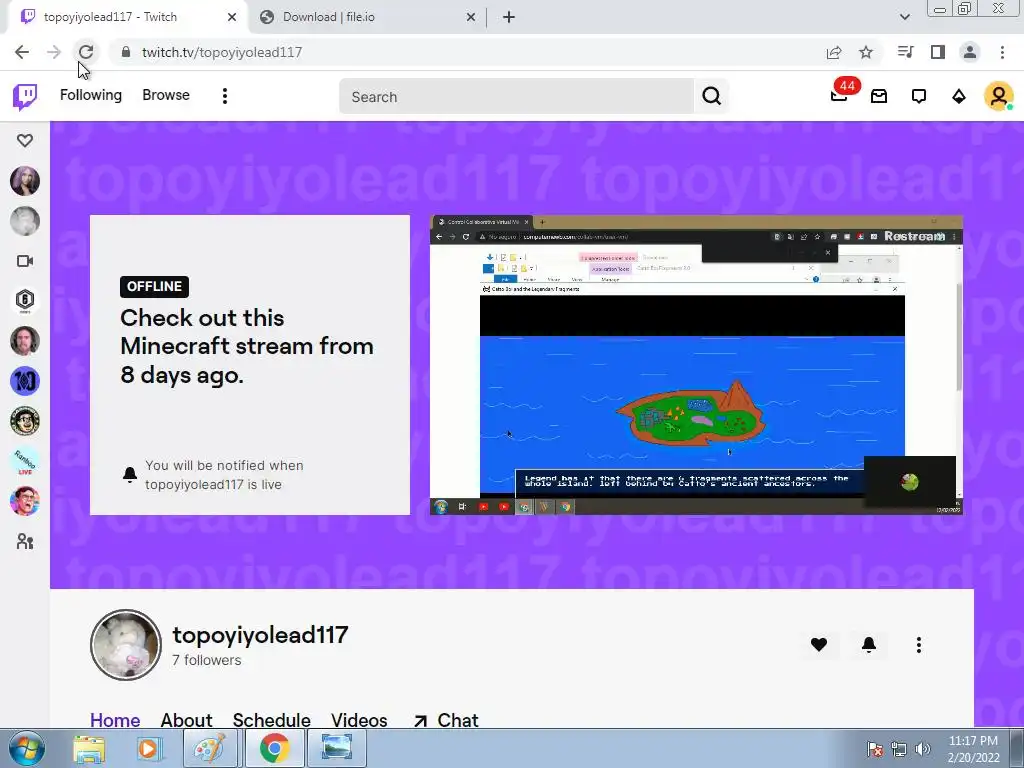Screen dimensions: 1024x768
Task: Open the three-dot More menu in Twitch header
Action: click(x=225, y=96)
